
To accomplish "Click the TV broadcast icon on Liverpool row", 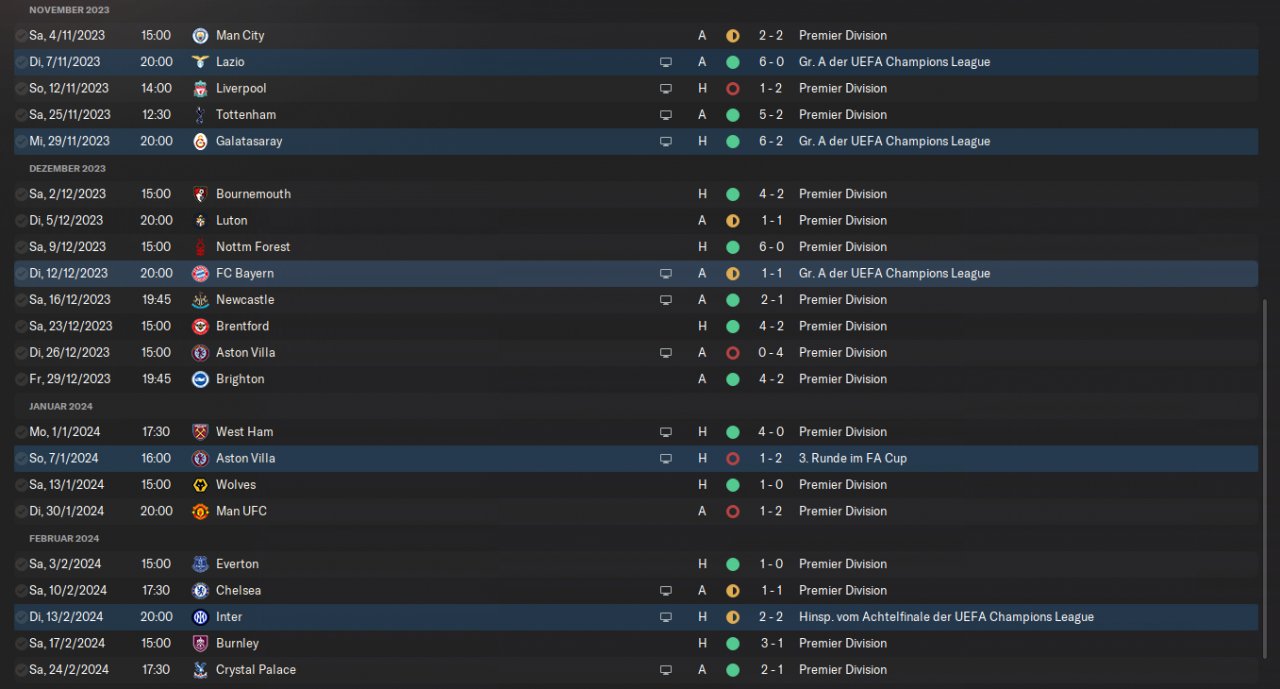I will click(666, 88).
